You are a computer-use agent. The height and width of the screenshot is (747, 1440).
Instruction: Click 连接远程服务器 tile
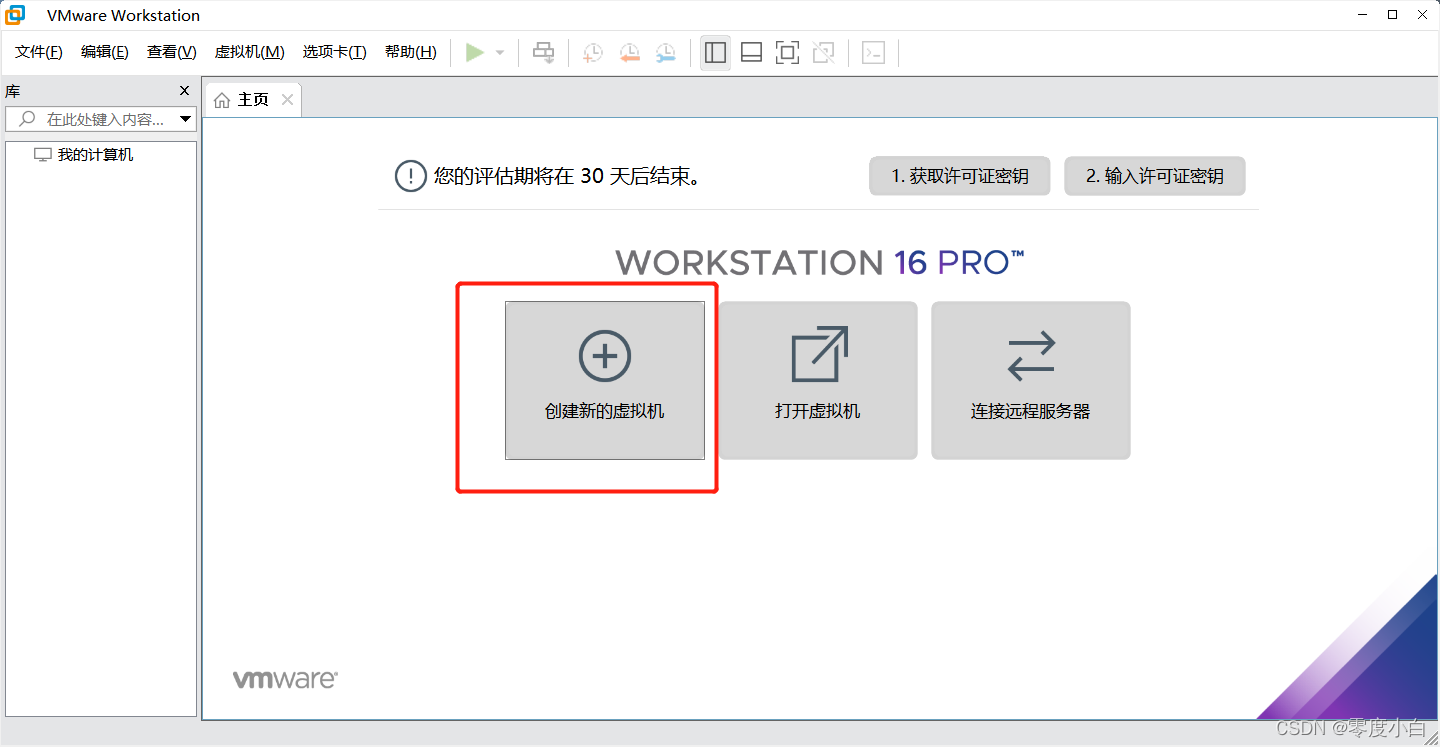(x=1031, y=380)
